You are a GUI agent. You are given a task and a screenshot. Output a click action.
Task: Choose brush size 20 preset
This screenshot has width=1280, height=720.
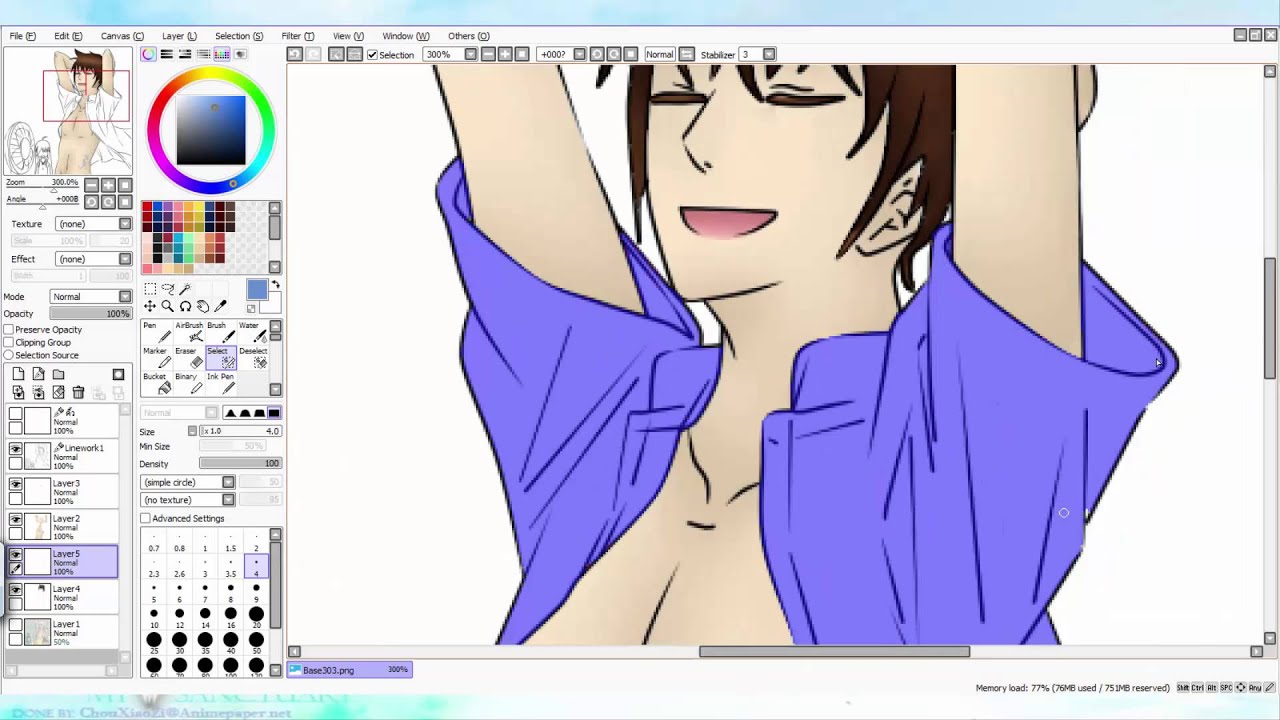[x=256, y=619]
